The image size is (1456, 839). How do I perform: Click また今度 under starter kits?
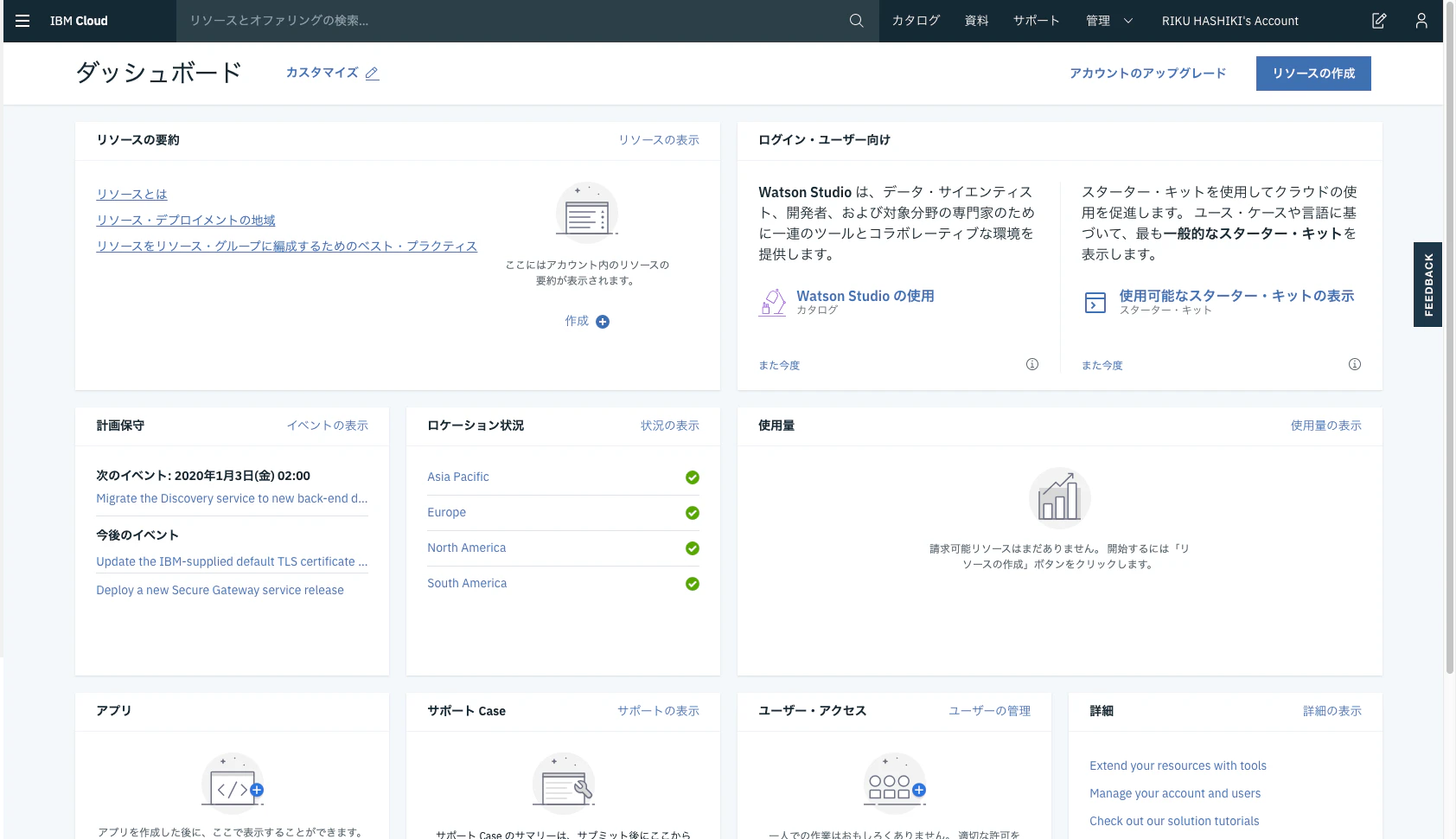[1102, 365]
